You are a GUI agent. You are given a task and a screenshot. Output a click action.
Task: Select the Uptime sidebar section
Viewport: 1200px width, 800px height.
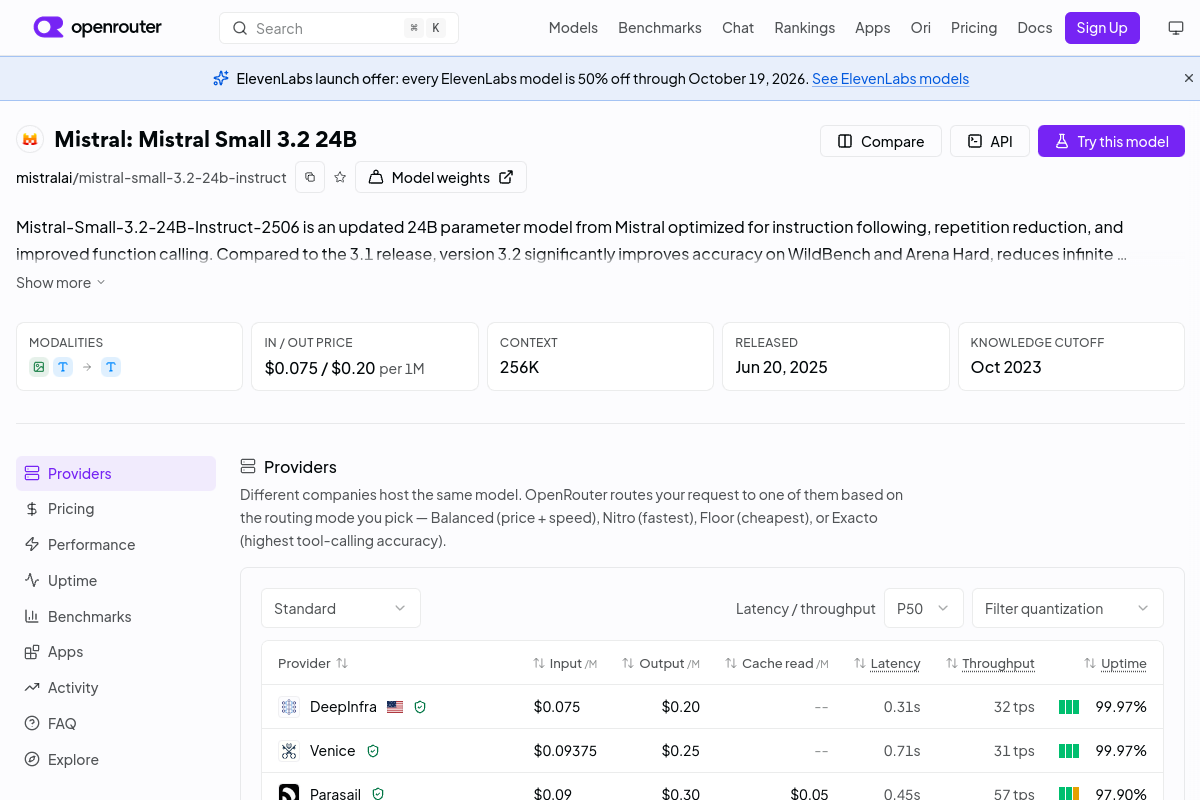[116, 581]
